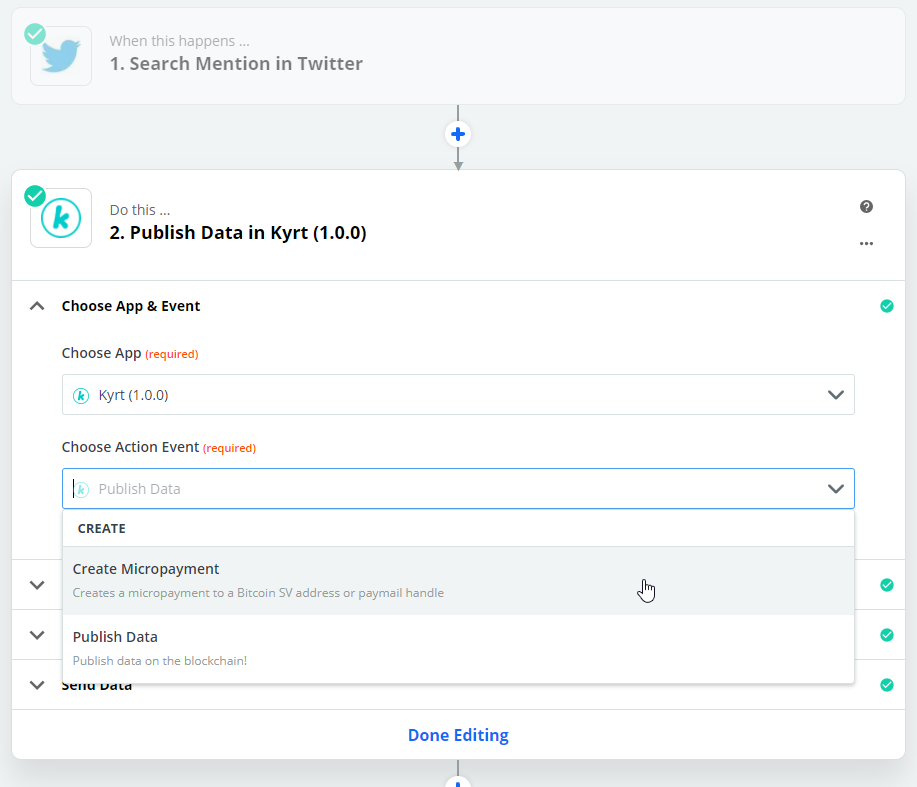Select the Publish Data option in dropdown

click(458, 648)
